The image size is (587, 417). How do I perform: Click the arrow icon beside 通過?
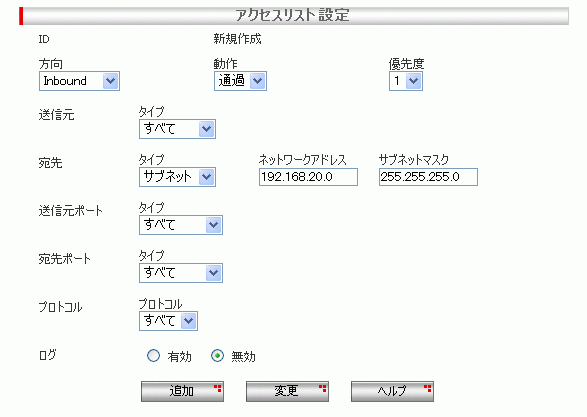(258, 81)
